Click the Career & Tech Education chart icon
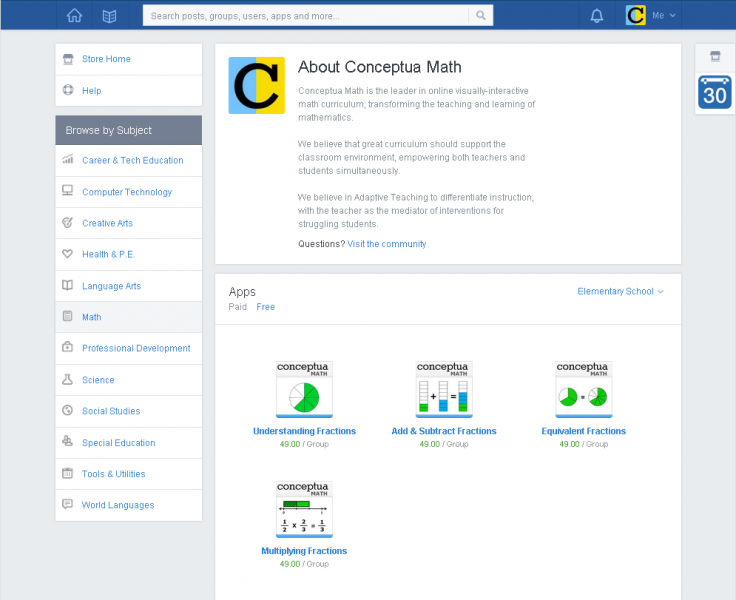Screen dimensions: 736x600 click(68, 159)
